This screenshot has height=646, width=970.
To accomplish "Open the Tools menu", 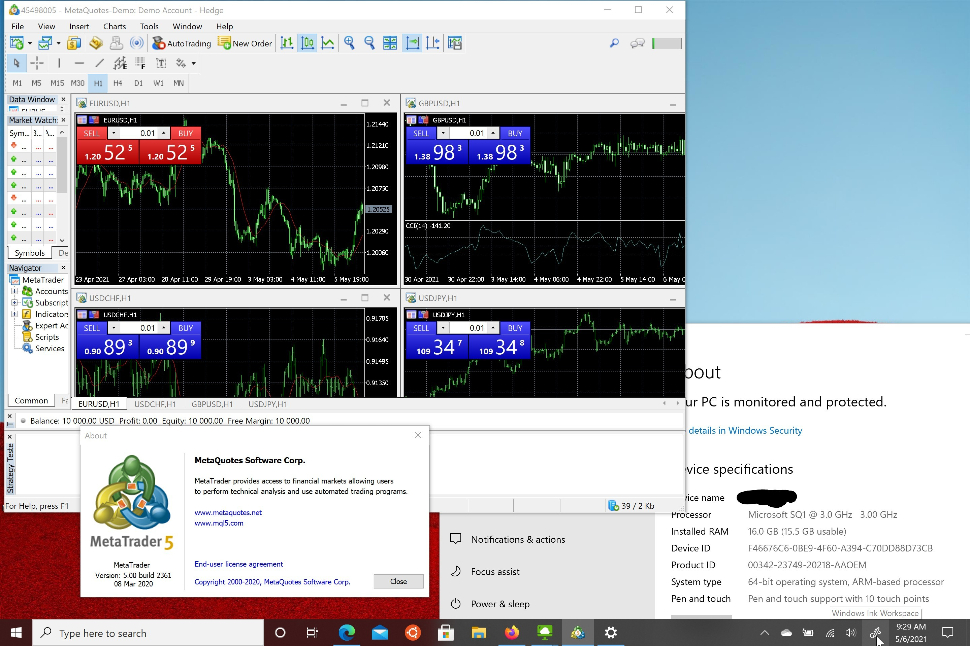I will (149, 27).
